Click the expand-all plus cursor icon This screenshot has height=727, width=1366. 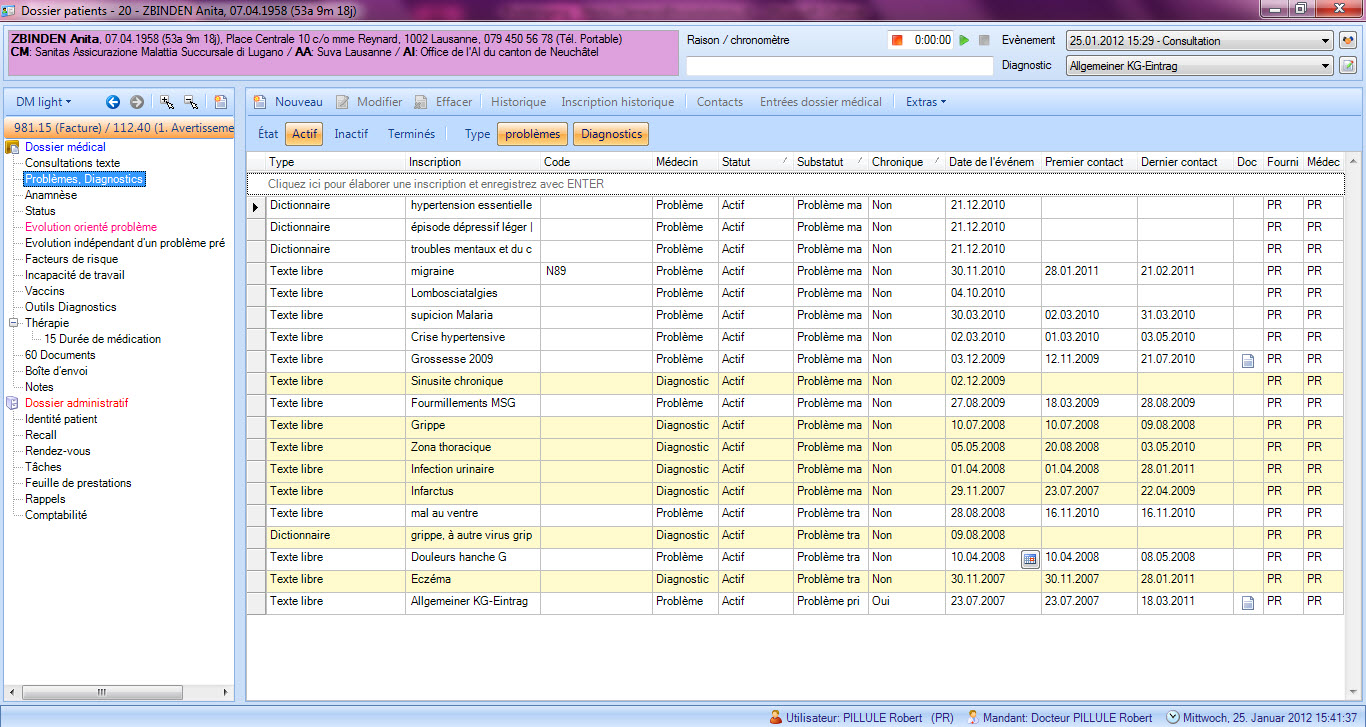pyautogui.click(x=167, y=102)
